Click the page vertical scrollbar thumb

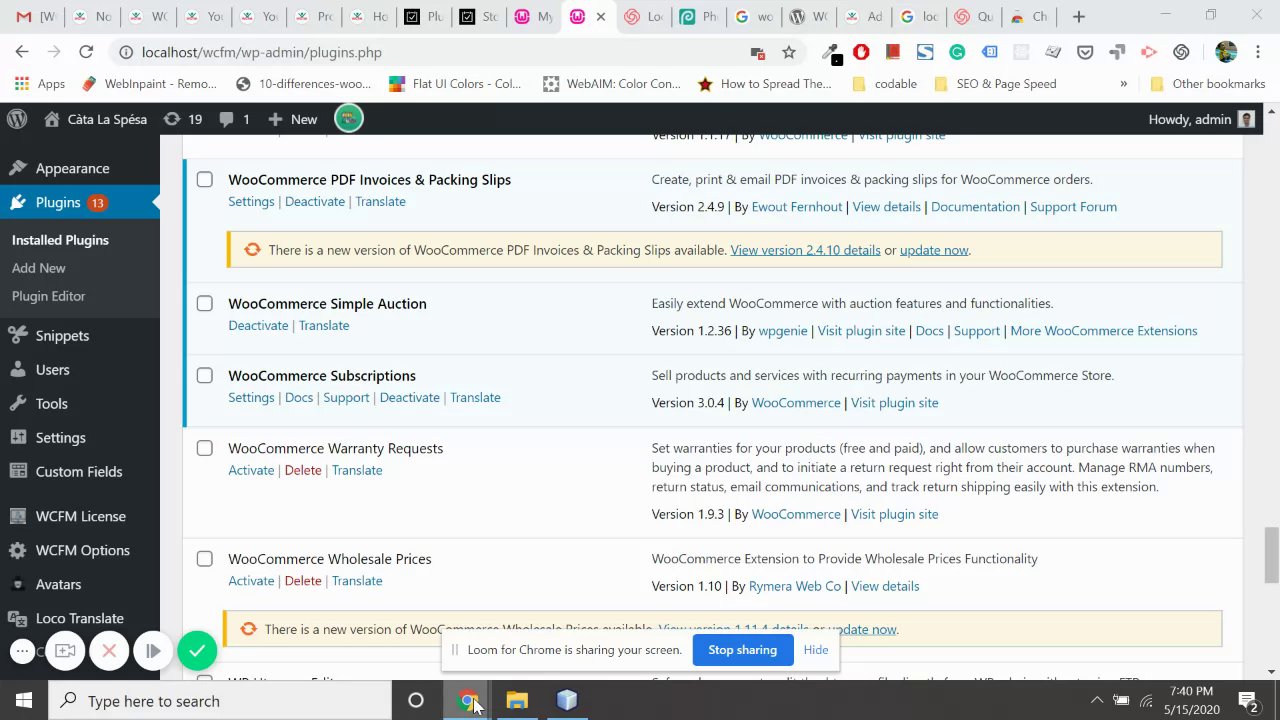(x=1271, y=554)
